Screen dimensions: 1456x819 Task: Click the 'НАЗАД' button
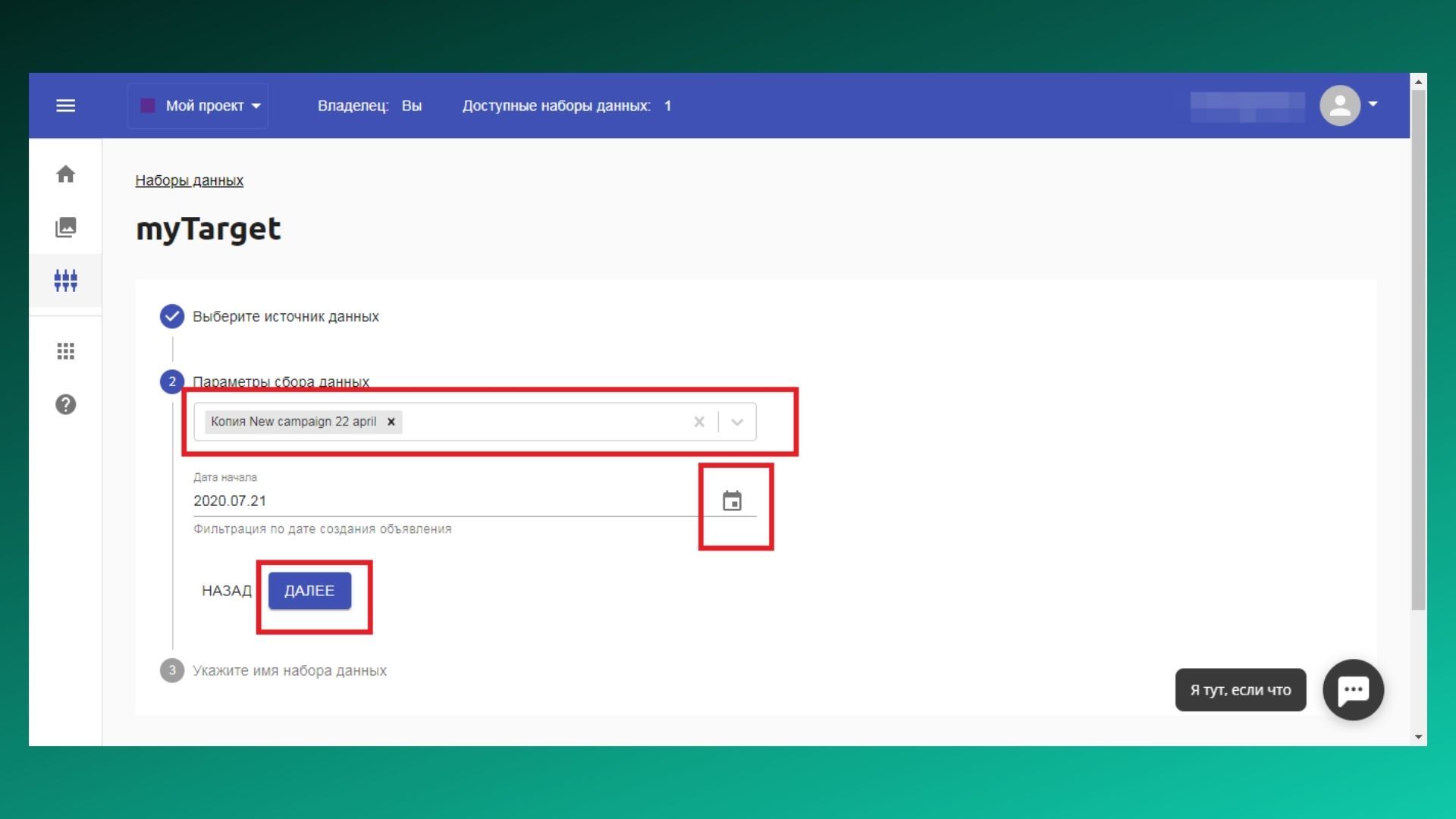(x=227, y=591)
